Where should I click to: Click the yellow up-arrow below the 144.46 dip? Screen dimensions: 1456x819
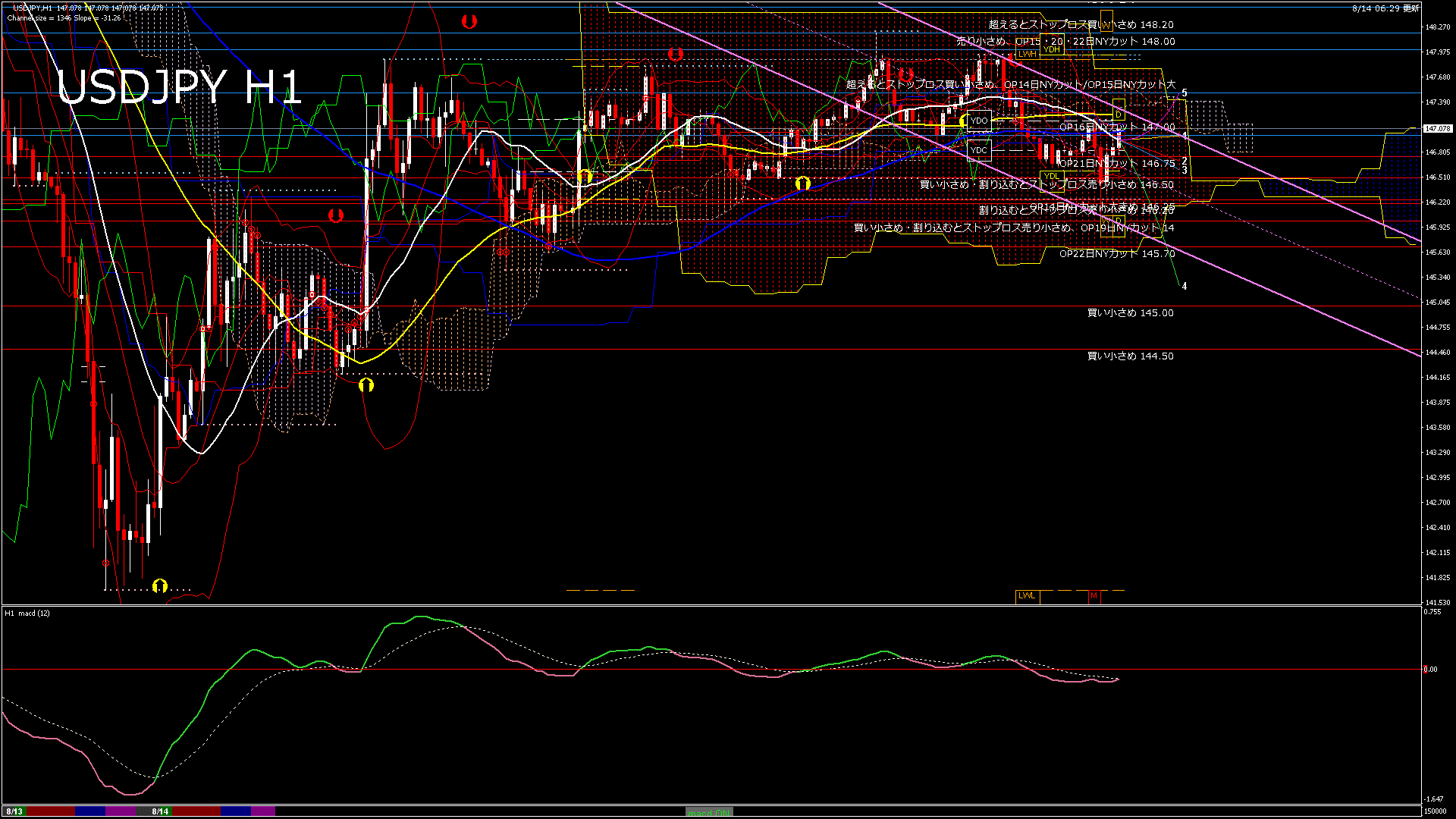[366, 385]
